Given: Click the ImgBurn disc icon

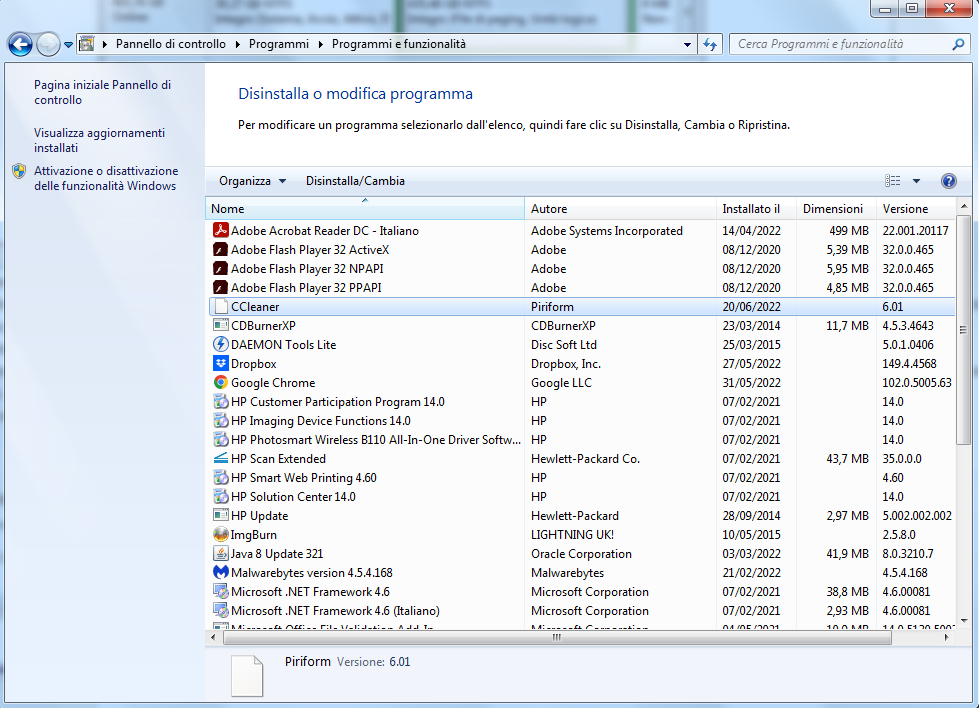Looking at the screenshot, I should click(x=220, y=534).
